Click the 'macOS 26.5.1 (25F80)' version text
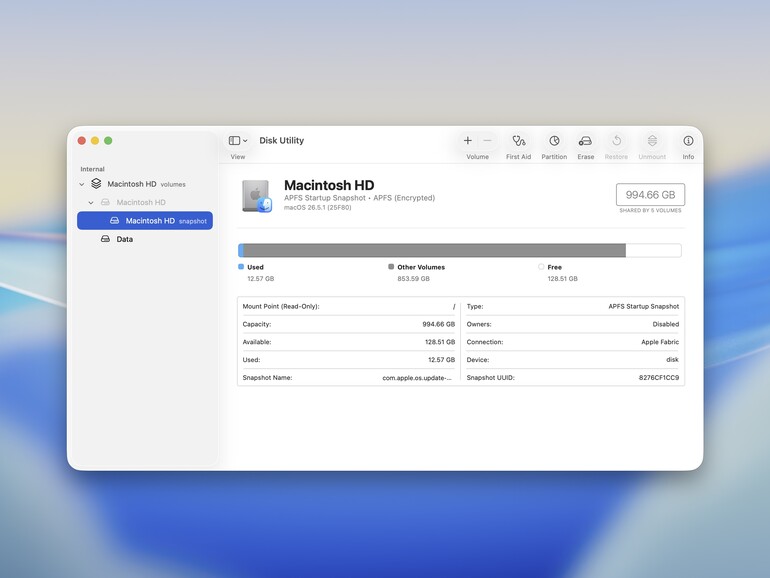Viewport: 770px width, 578px height. tap(318, 208)
